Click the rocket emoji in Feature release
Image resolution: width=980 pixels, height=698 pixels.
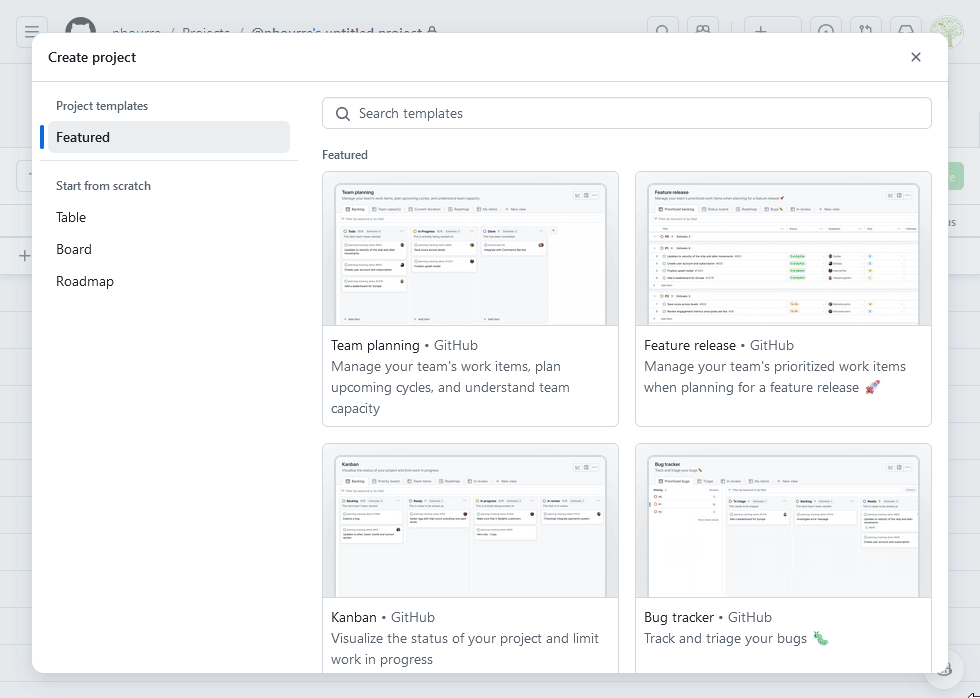click(872, 387)
